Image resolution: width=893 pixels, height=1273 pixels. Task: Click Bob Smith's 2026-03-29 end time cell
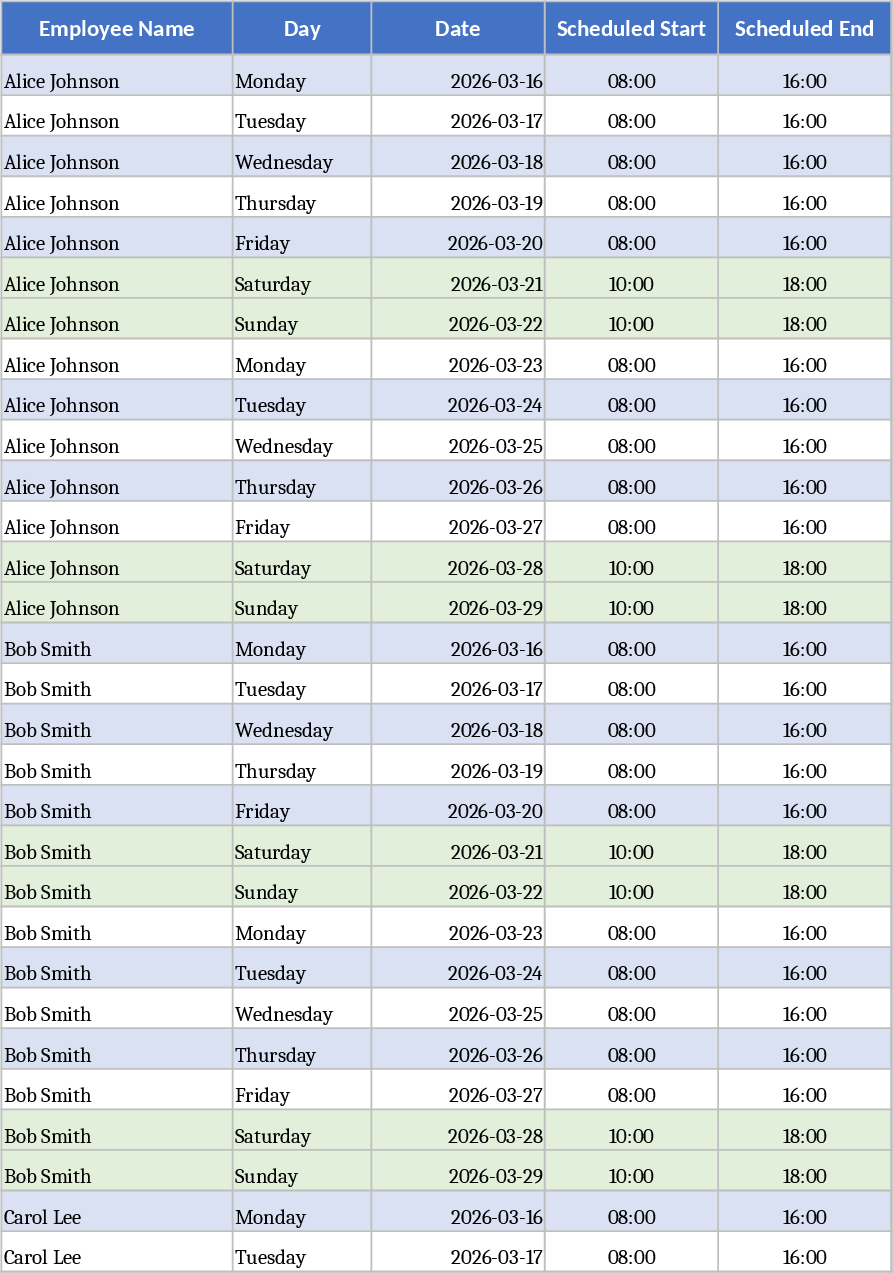804,1176
